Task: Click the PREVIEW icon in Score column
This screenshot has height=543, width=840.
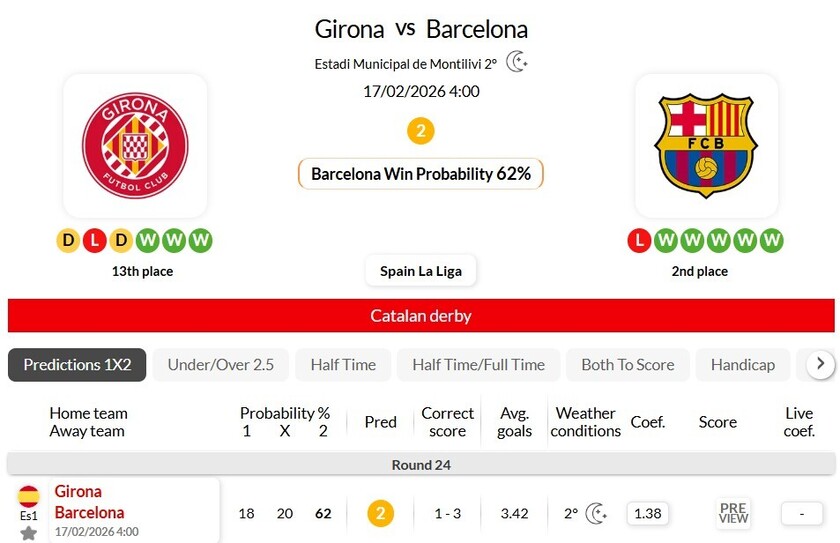Action: [x=733, y=513]
